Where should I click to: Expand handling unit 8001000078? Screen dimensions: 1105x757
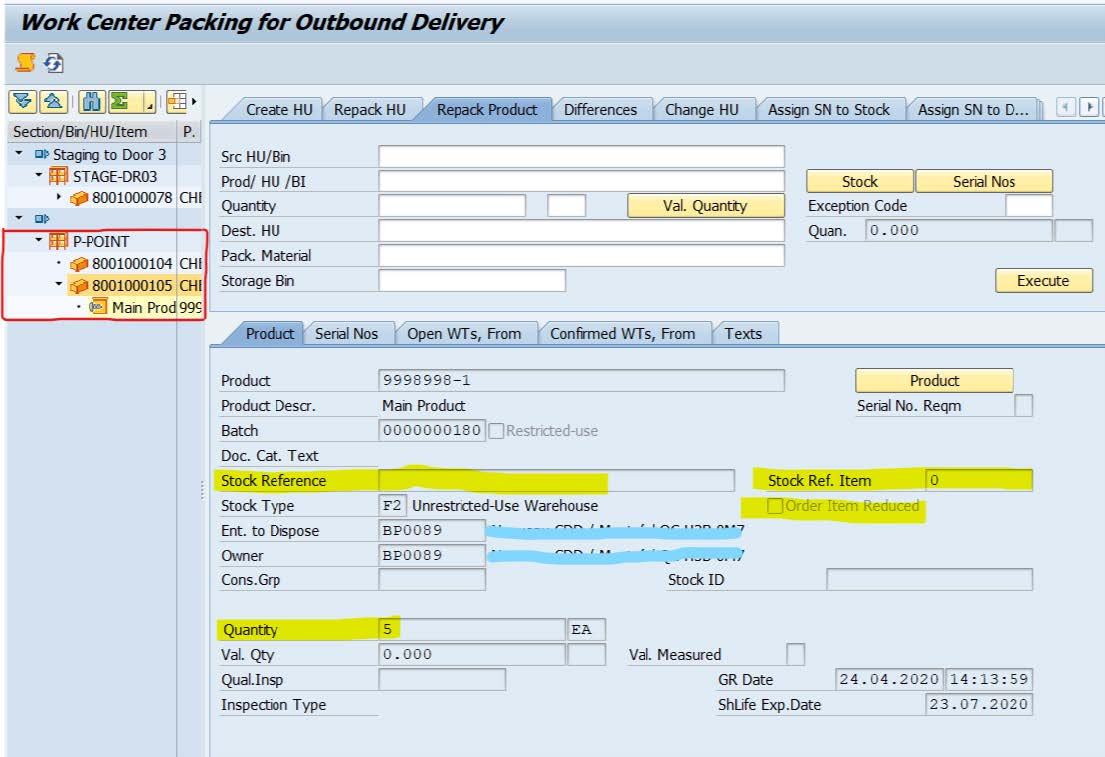pyautogui.click(x=58, y=198)
